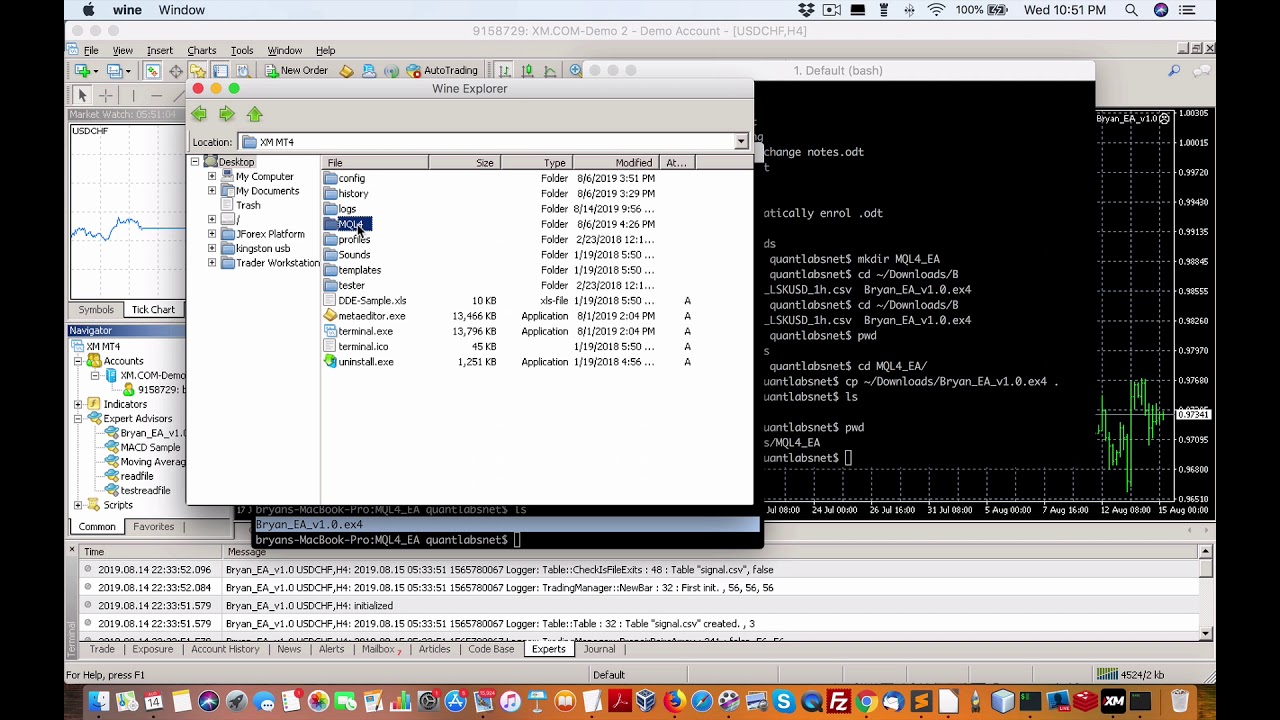
Task: Sort file list by Type column
Action: point(535,163)
